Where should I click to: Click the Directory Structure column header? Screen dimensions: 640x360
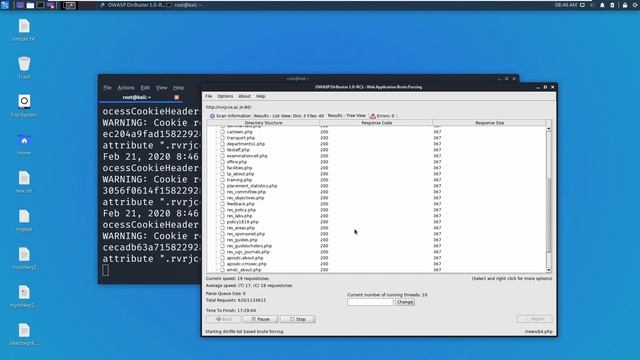click(x=263, y=123)
